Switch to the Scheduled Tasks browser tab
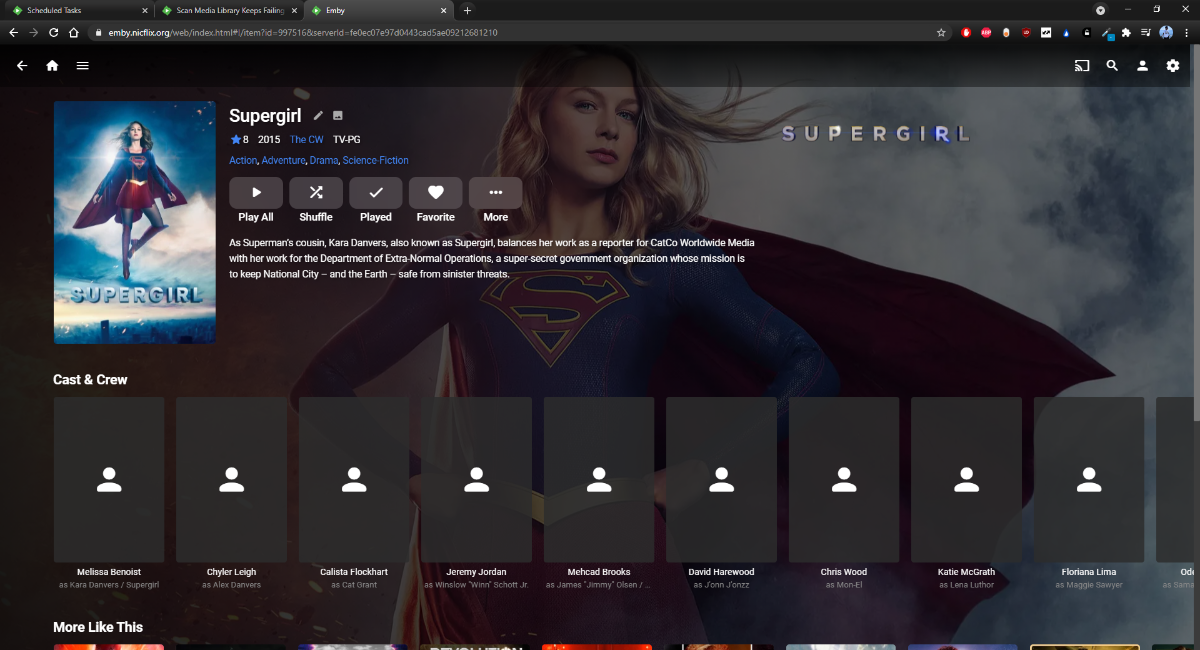This screenshot has height=650, width=1200. [75, 10]
